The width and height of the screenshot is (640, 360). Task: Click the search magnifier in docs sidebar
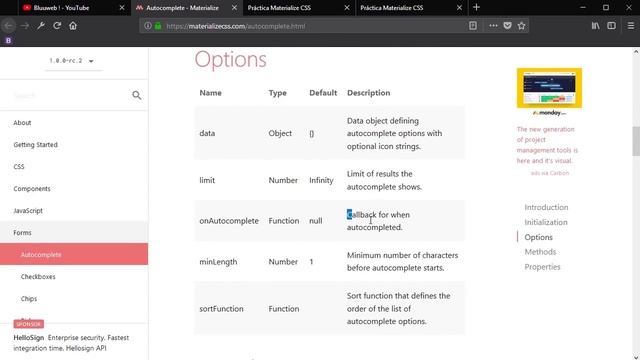point(137,95)
